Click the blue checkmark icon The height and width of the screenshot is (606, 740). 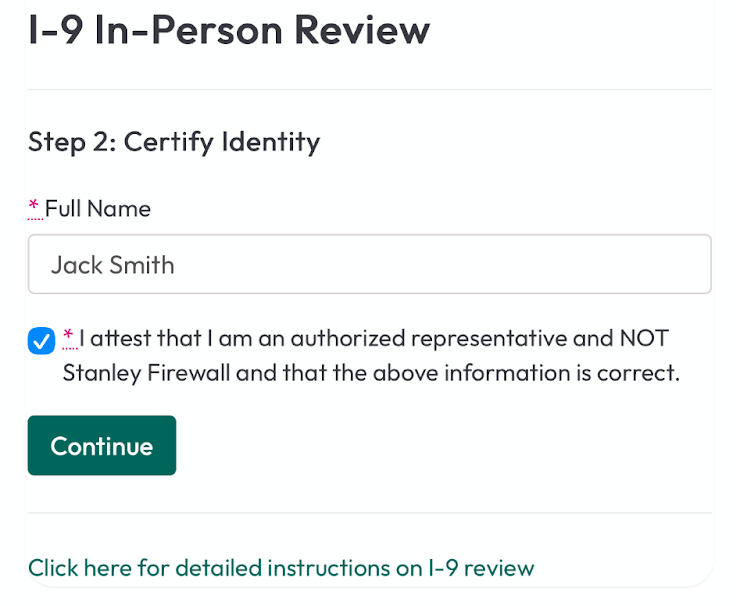click(x=41, y=341)
